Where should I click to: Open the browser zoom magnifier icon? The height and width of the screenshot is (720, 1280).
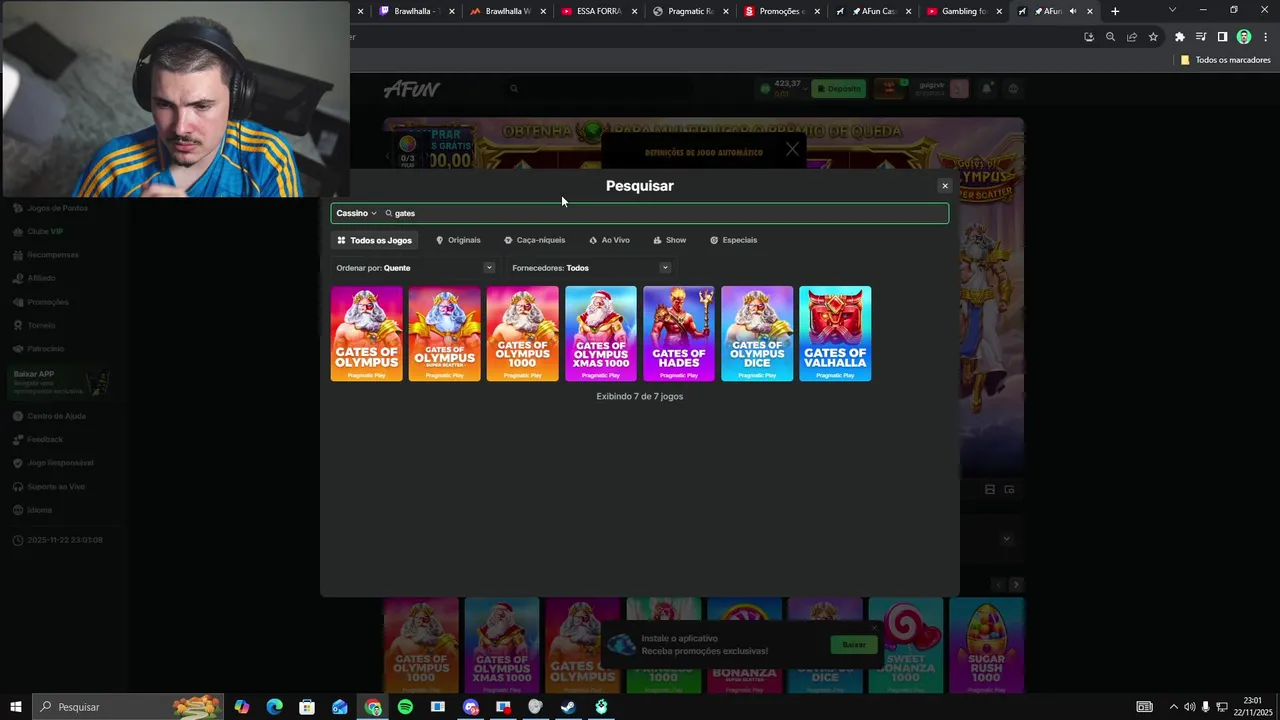pos(1110,37)
